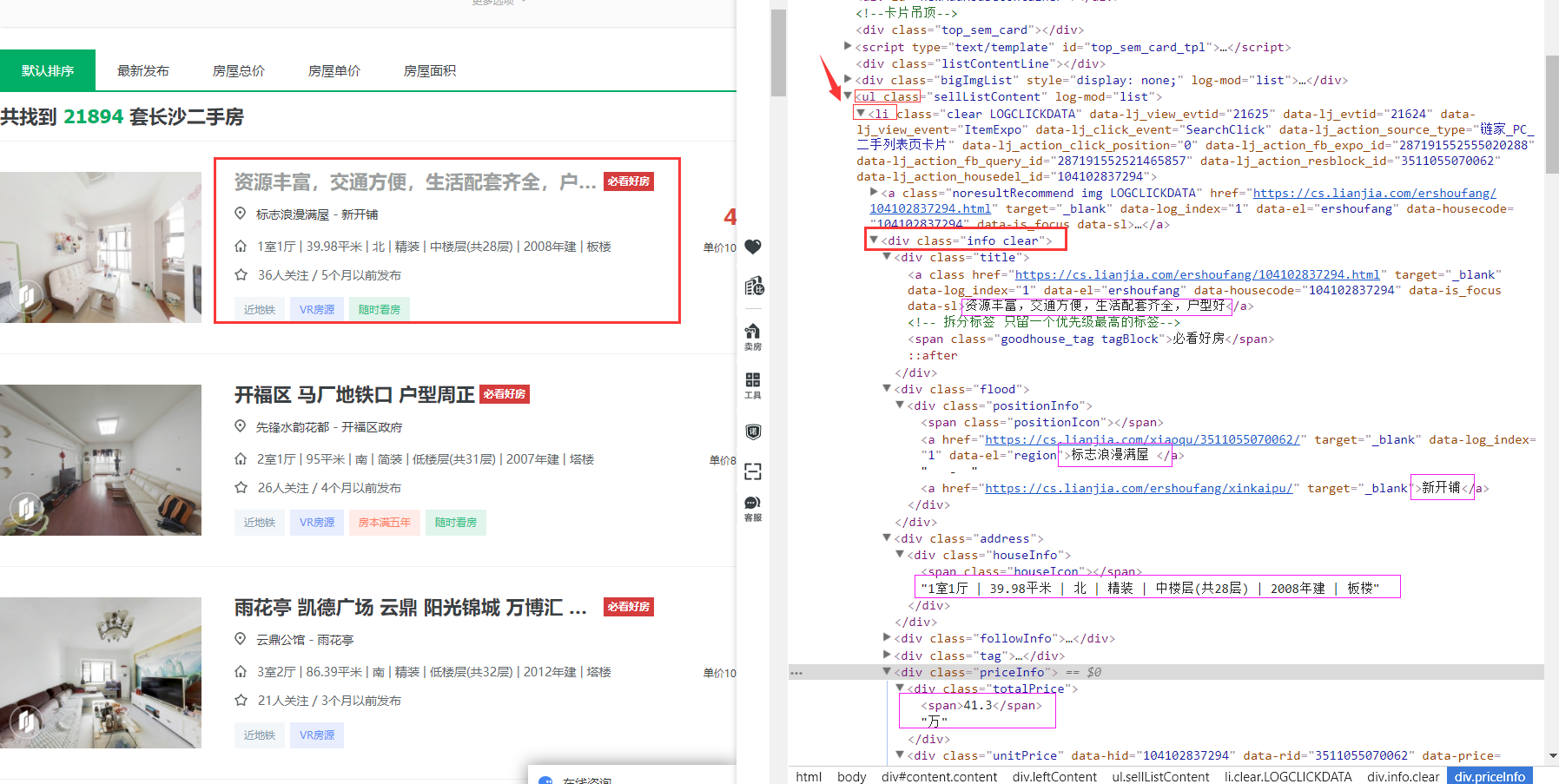Click VR房源 tag on third listing
The image size is (1559, 784).
tap(317, 735)
